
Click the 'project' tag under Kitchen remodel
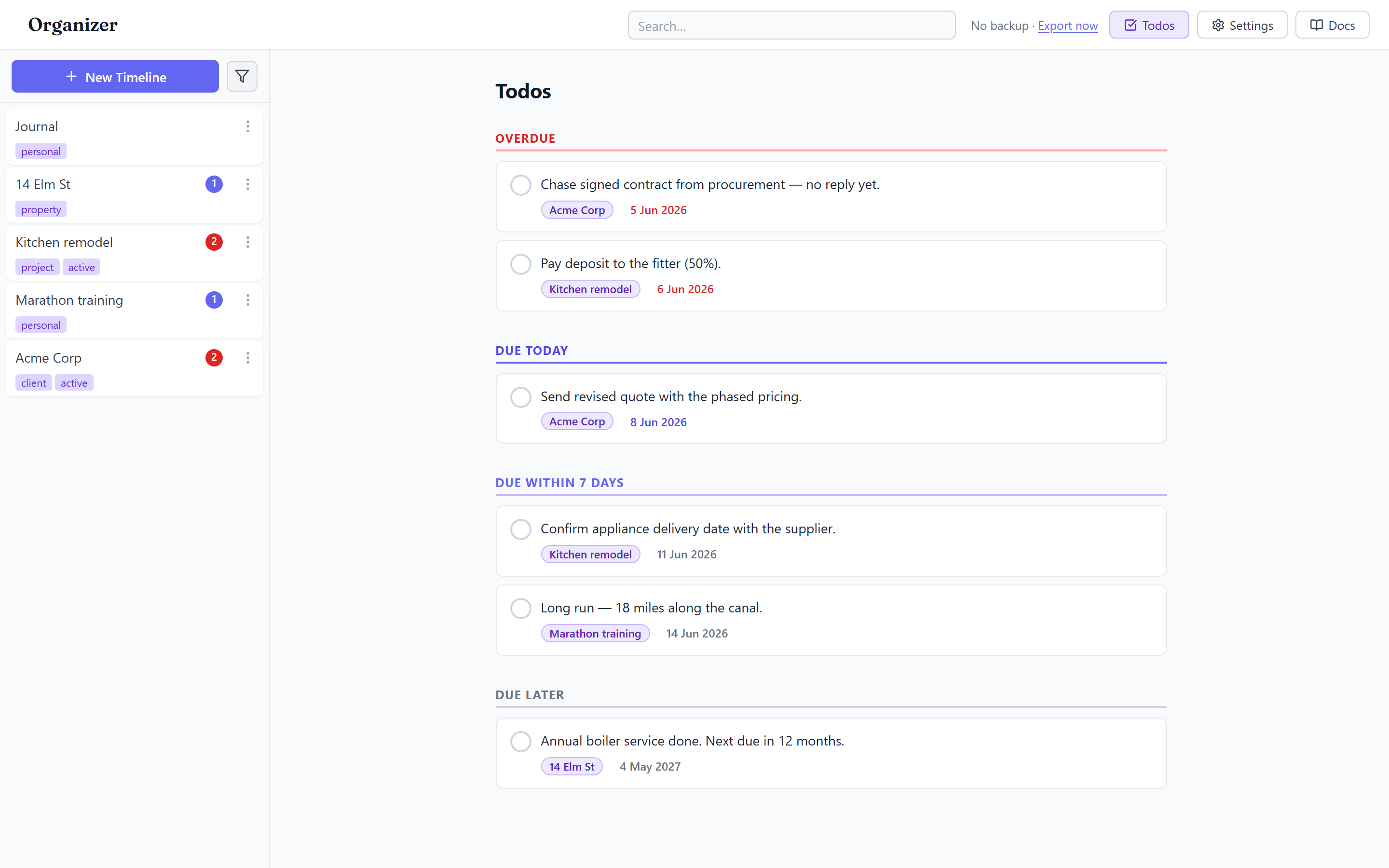coord(37,268)
